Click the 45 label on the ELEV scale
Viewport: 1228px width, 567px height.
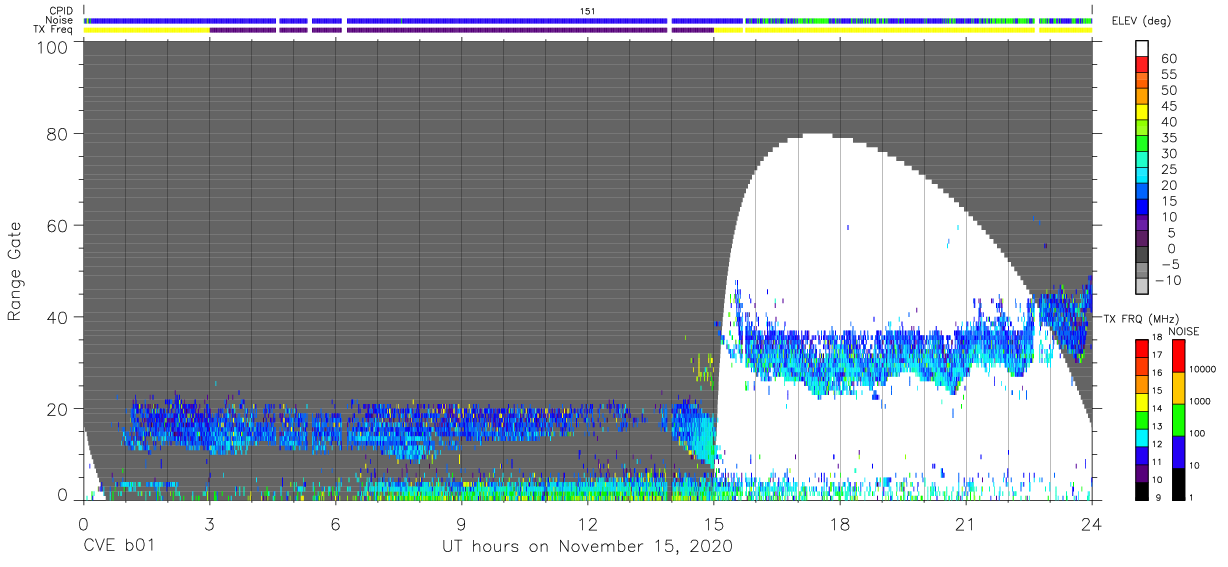1170,106
